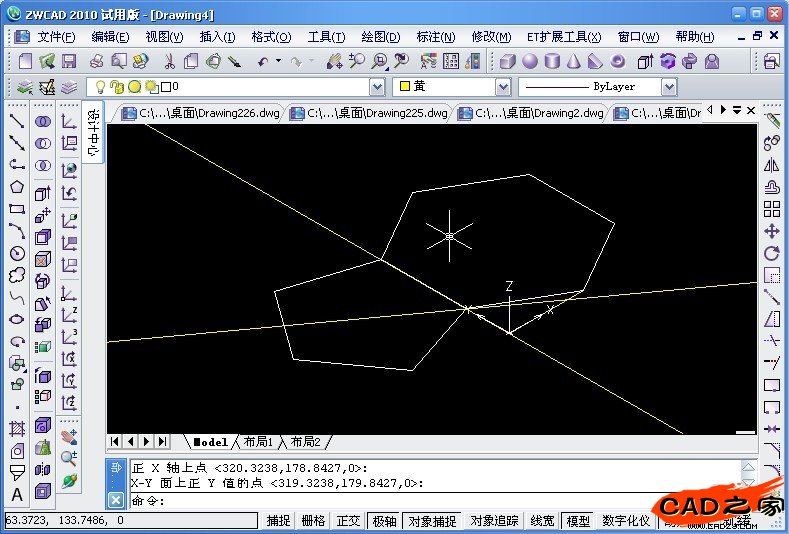The width and height of the screenshot is (789, 534).
Task: Click the Mirror tool in modify toolbar
Action: point(771,165)
